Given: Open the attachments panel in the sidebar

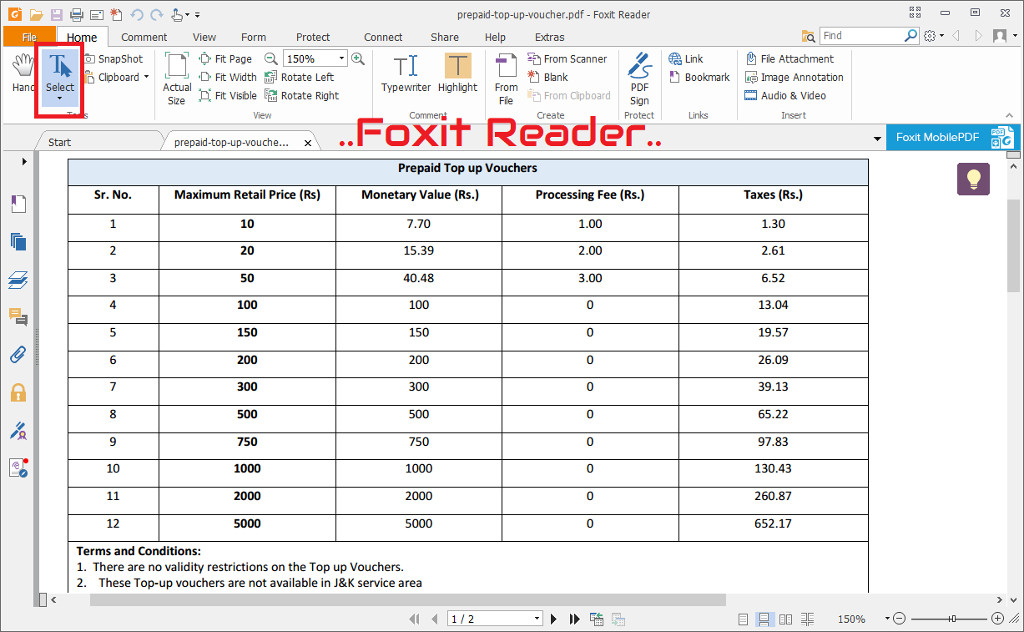Looking at the screenshot, I should point(18,355).
